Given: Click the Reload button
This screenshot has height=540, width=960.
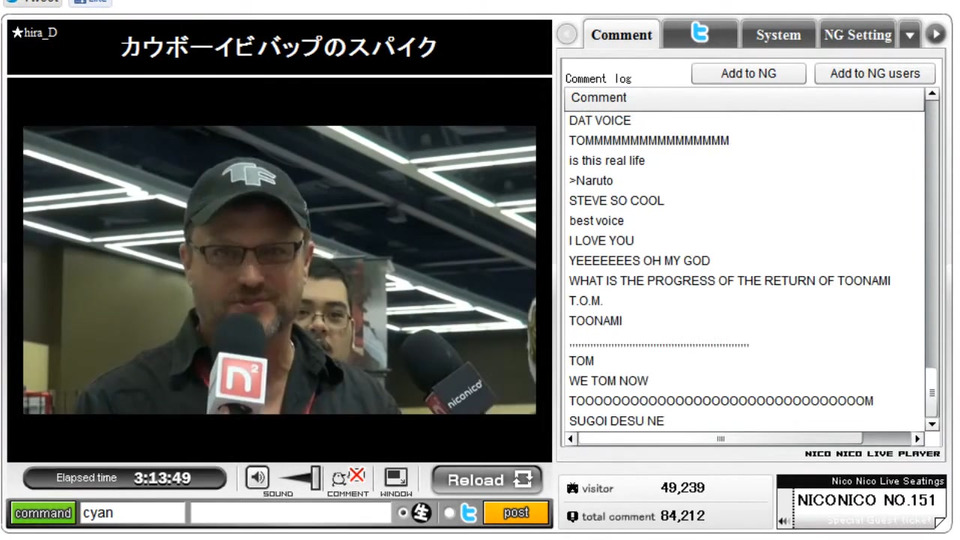Looking at the screenshot, I should (x=487, y=479).
